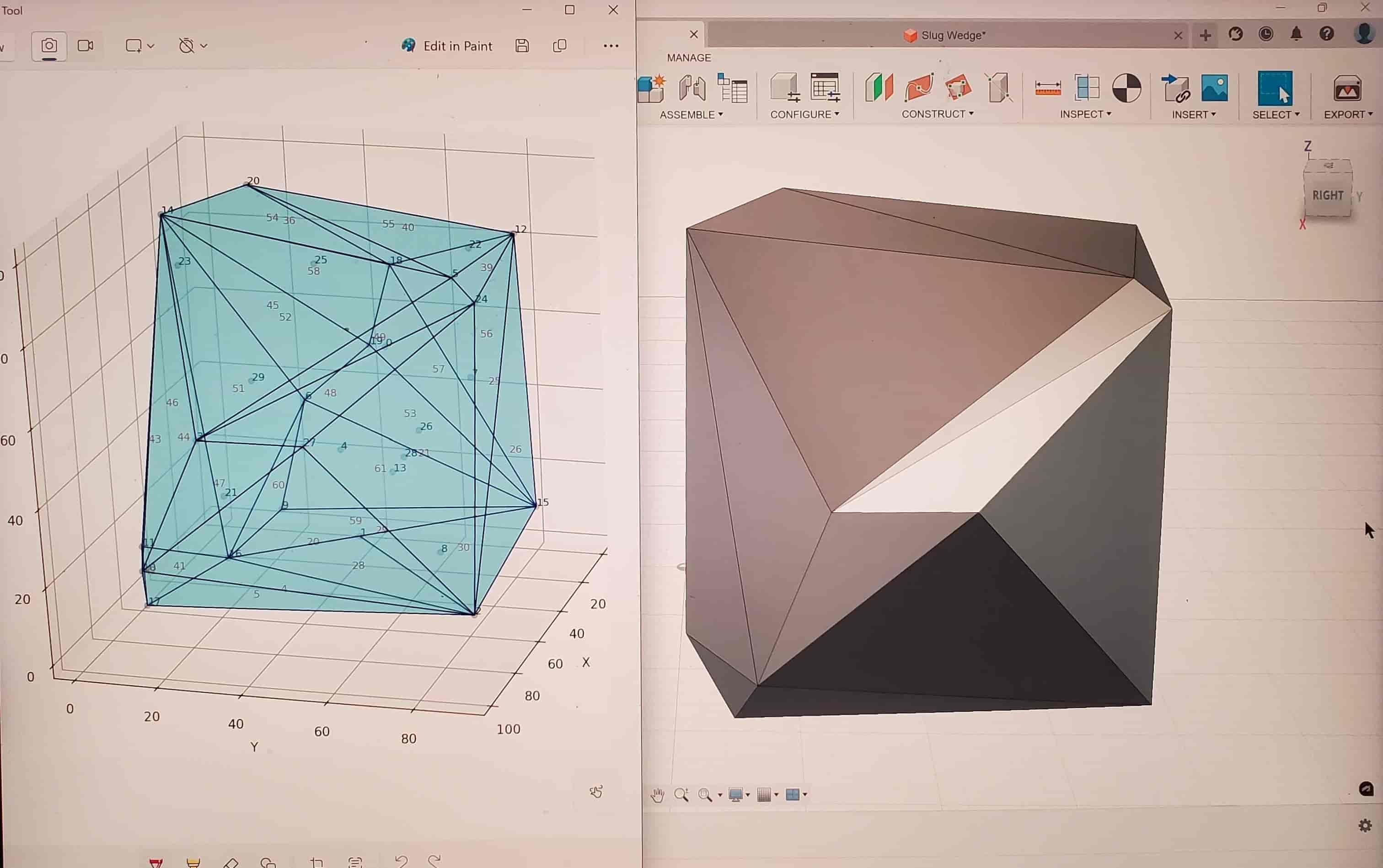Select the Axis Through Edge construct icon
Screen dimensions: 1383x868
[x=998, y=88]
